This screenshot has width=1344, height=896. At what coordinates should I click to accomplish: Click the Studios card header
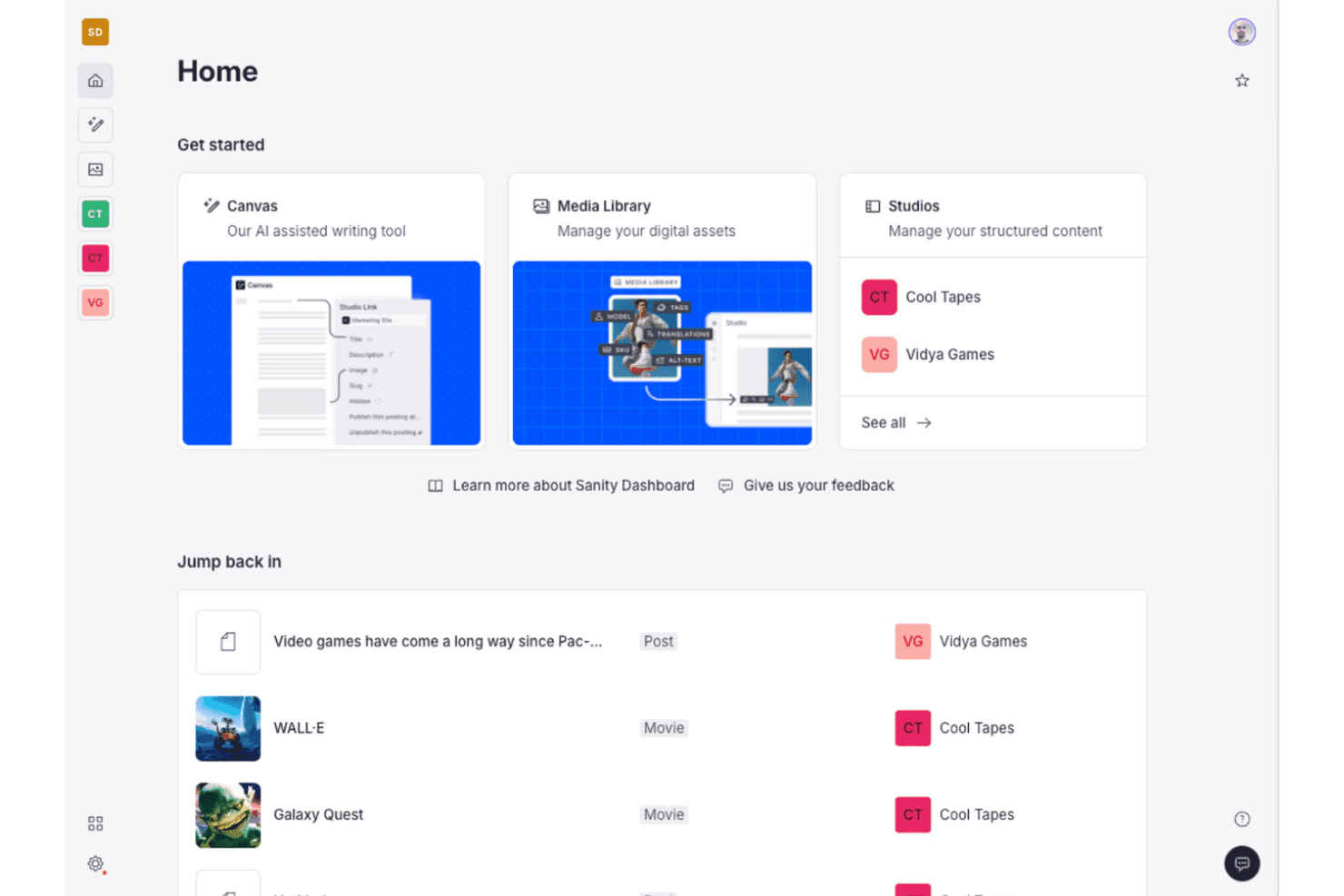pyautogui.click(x=993, y=218)
